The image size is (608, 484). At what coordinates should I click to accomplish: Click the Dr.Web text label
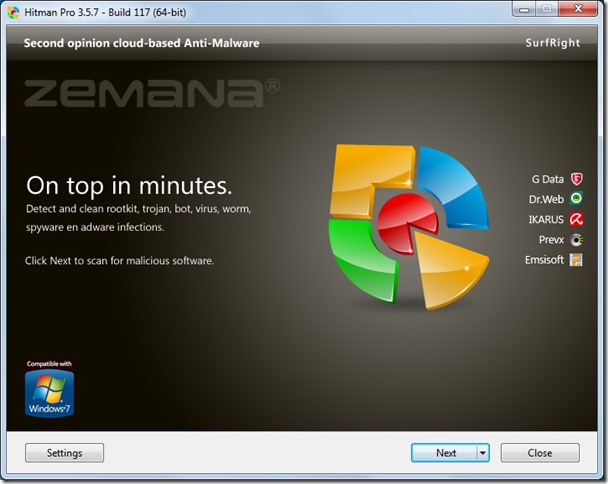click(x=546, y=199)
